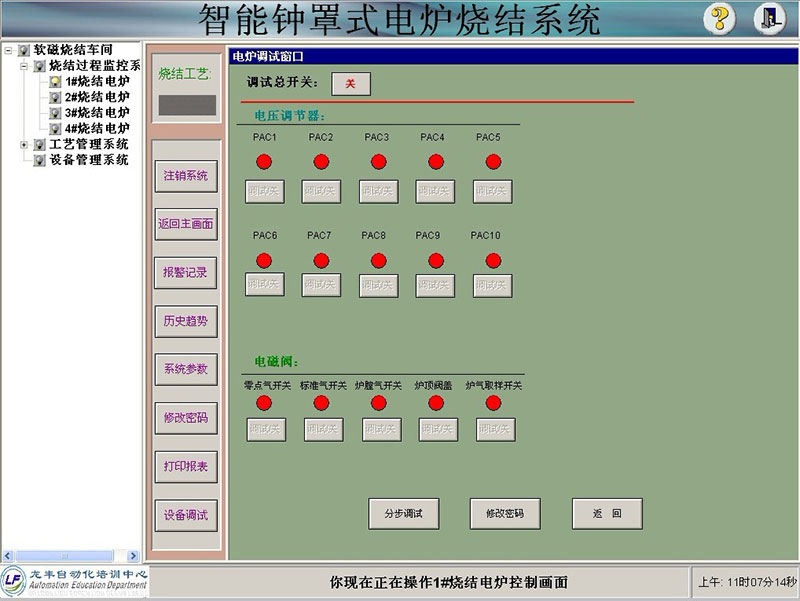
Task: Collapse the 烧结过程监控系统 tree node
Action: pyautogui.click(x=24, y=66)
